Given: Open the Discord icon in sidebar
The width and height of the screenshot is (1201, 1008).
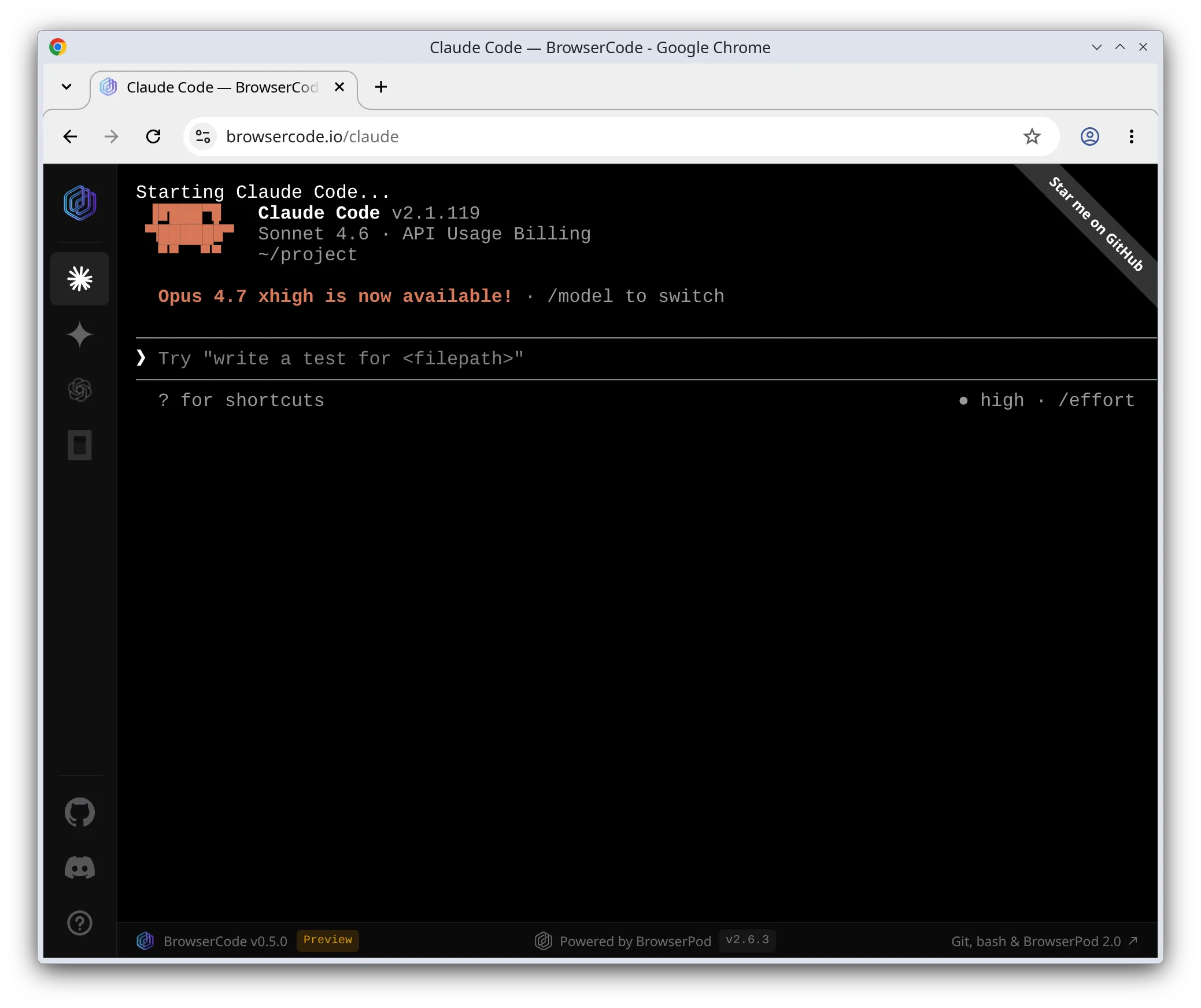Looking at the screenshot, I should 80,867.
